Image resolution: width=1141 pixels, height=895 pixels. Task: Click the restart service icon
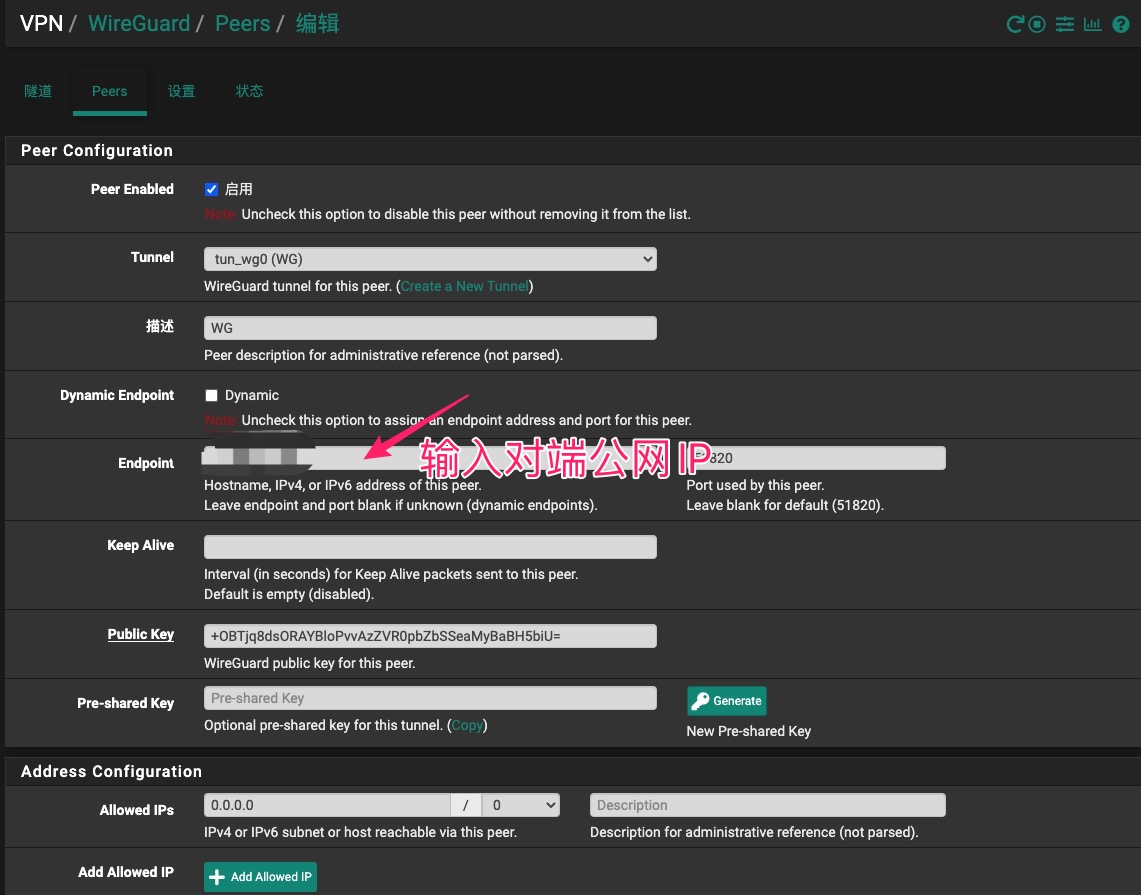[x=1015, y=24]
